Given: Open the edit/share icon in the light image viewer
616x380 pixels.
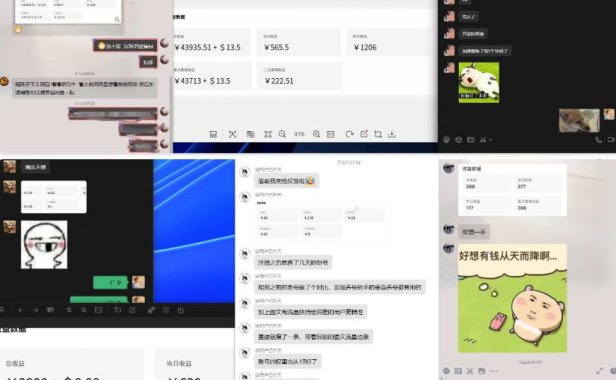Looking at the screenshot, I should [x=364, y=134].
